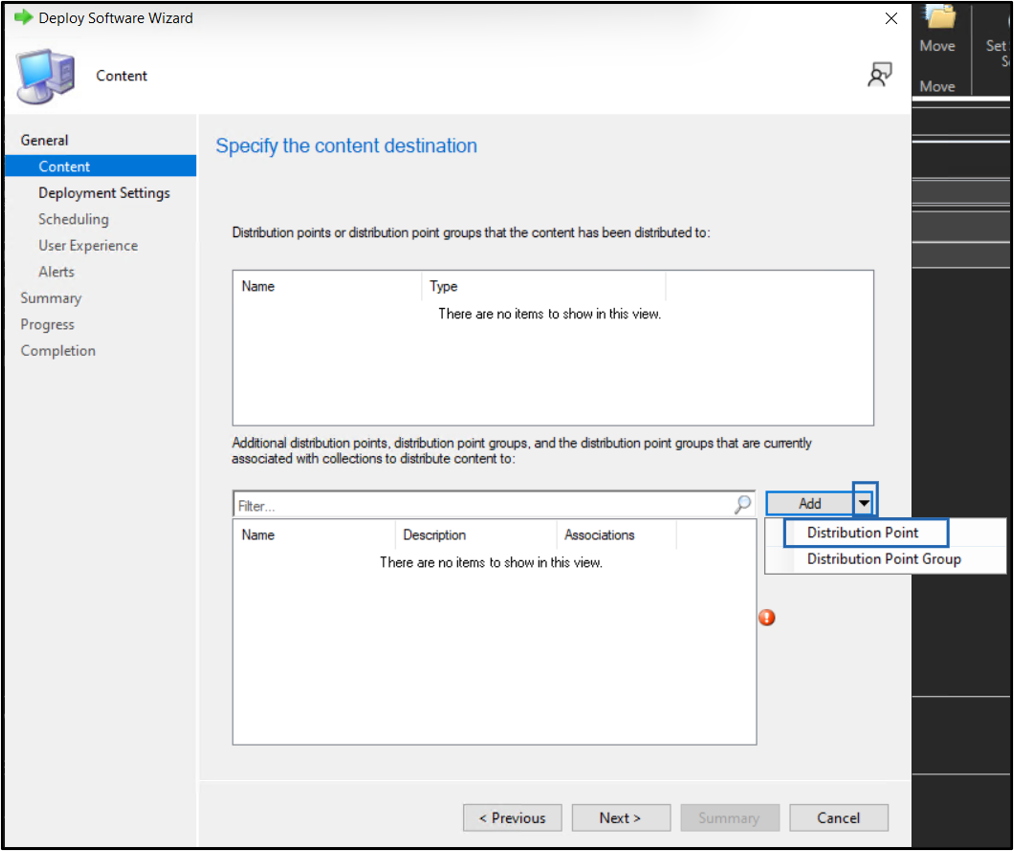Click the Move folder icon in background ribbon
1014x851 pixels.
click(x=938, y=17)
